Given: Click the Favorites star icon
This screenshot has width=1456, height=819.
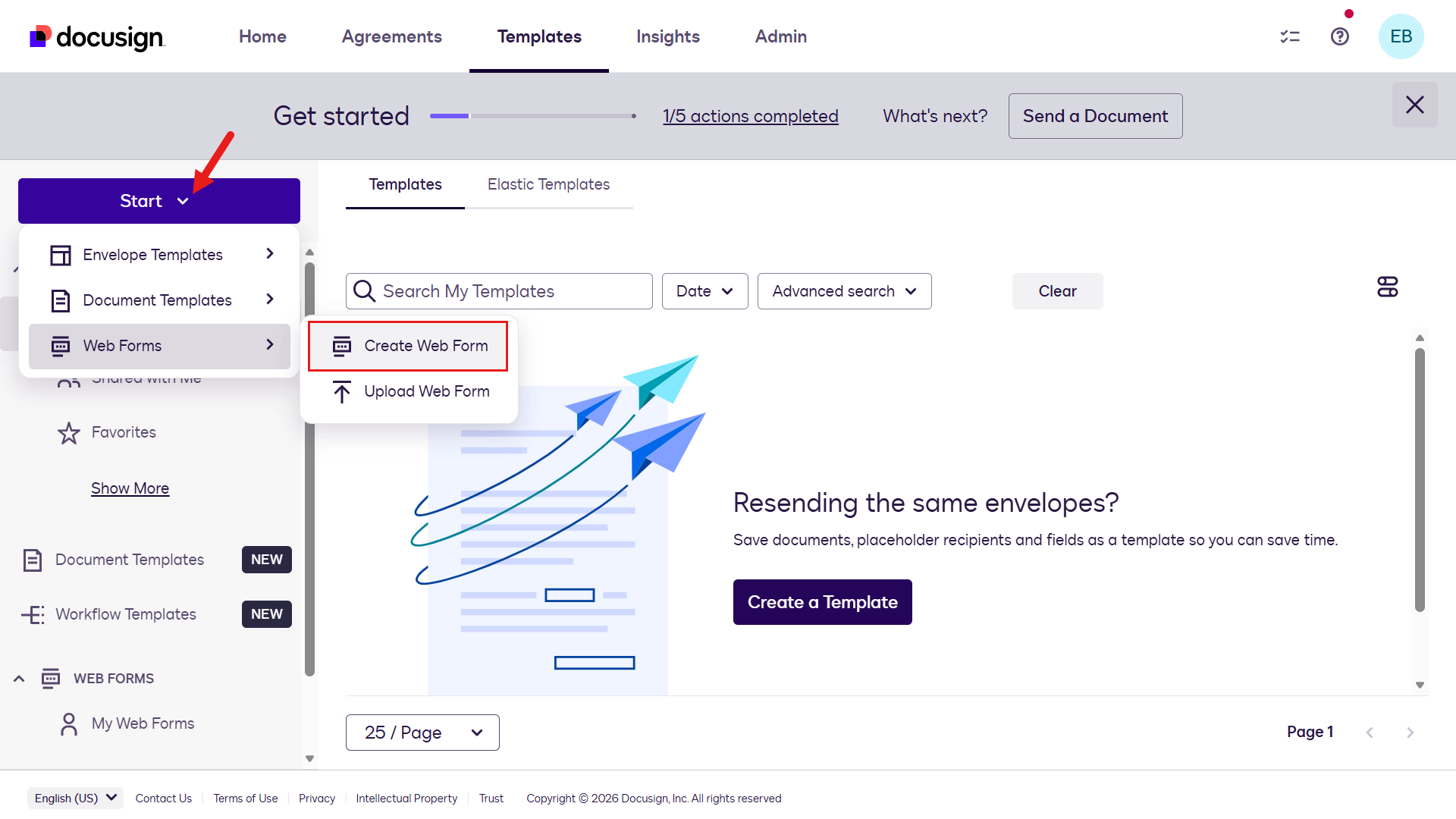Looking at the screenshot, I should click(x=69, y=432).
